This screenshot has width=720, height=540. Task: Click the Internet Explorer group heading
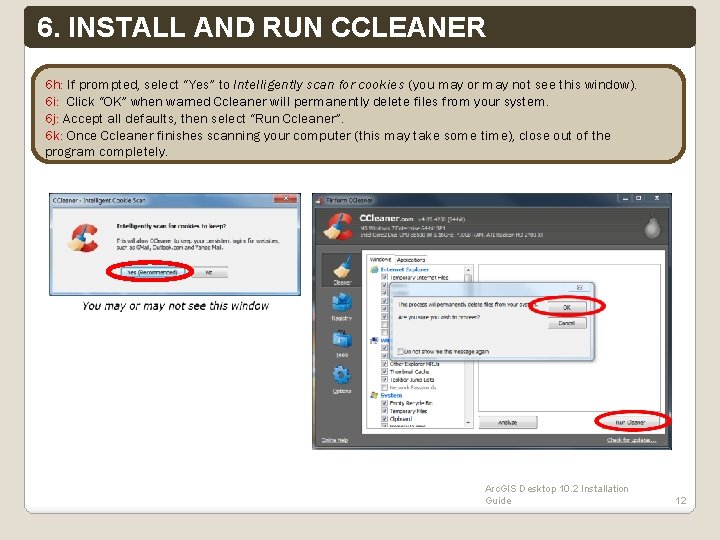[404, 270]
